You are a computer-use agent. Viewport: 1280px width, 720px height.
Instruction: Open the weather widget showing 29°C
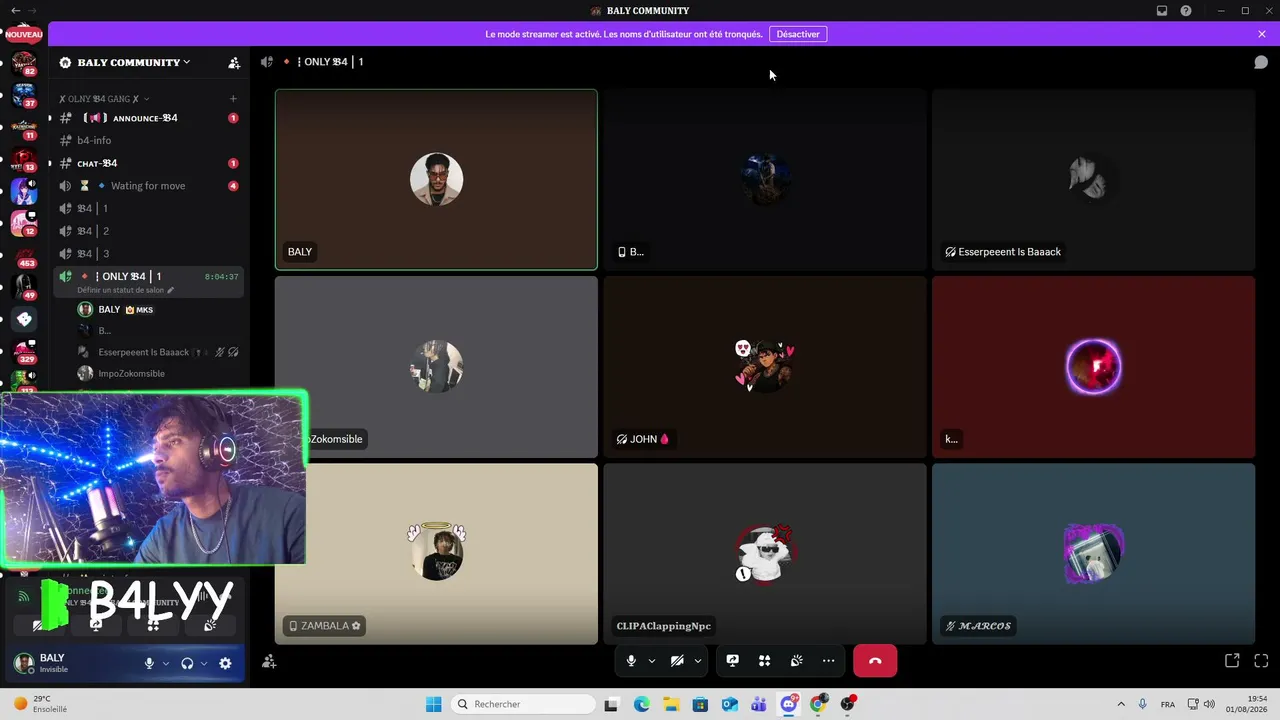pos(40,704)
